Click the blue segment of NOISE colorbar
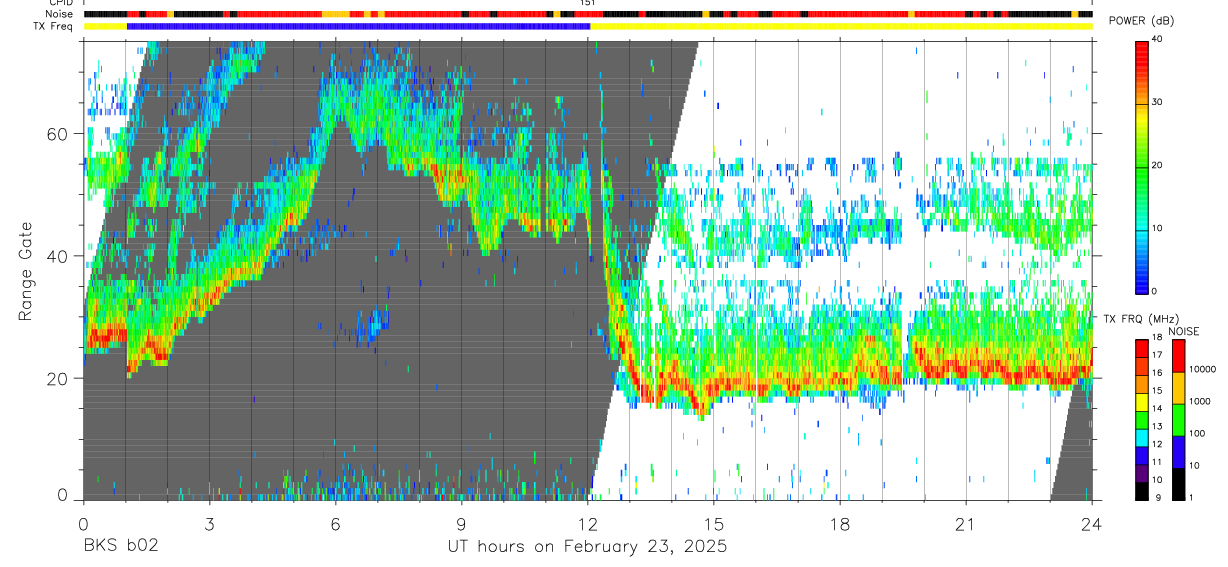The height and width of the screenshot is (567, 1228). 1177,452
